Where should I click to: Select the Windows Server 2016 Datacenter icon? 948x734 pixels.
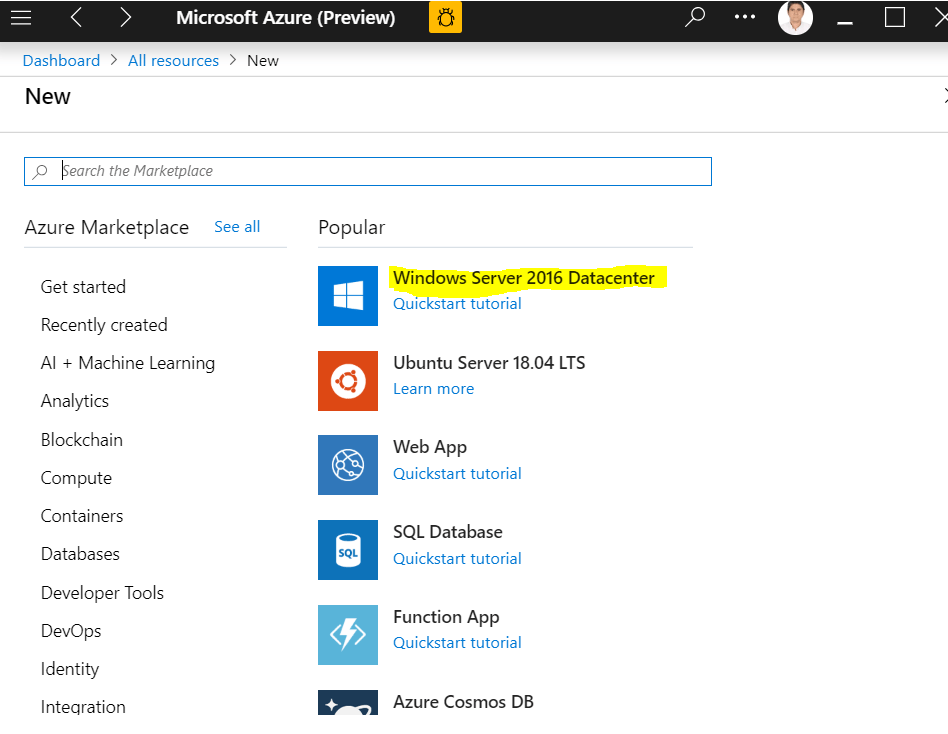coord(348,295)
